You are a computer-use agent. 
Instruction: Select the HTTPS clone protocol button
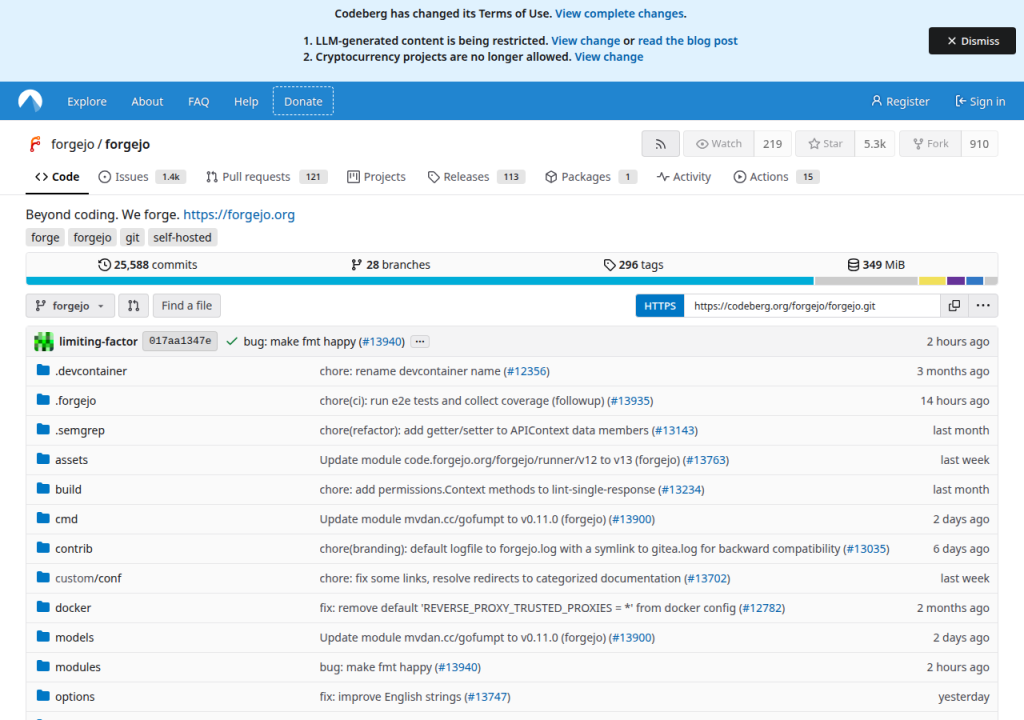(x=660, y=306)
